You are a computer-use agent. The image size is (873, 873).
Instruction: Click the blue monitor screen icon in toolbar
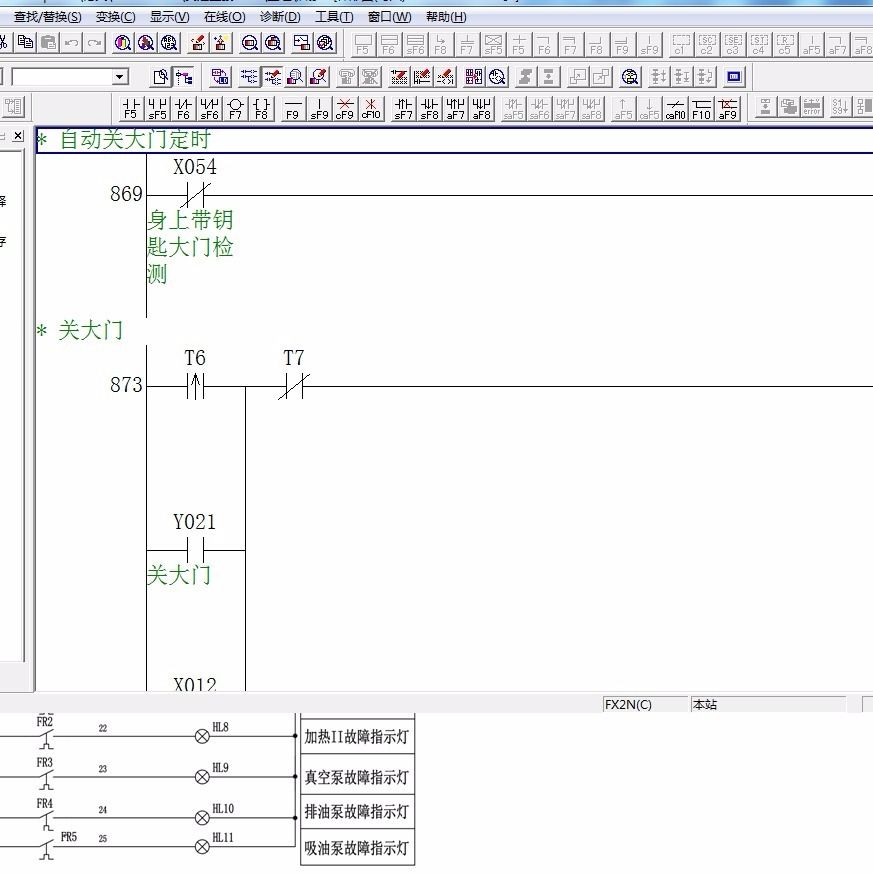tap(734, 76)
